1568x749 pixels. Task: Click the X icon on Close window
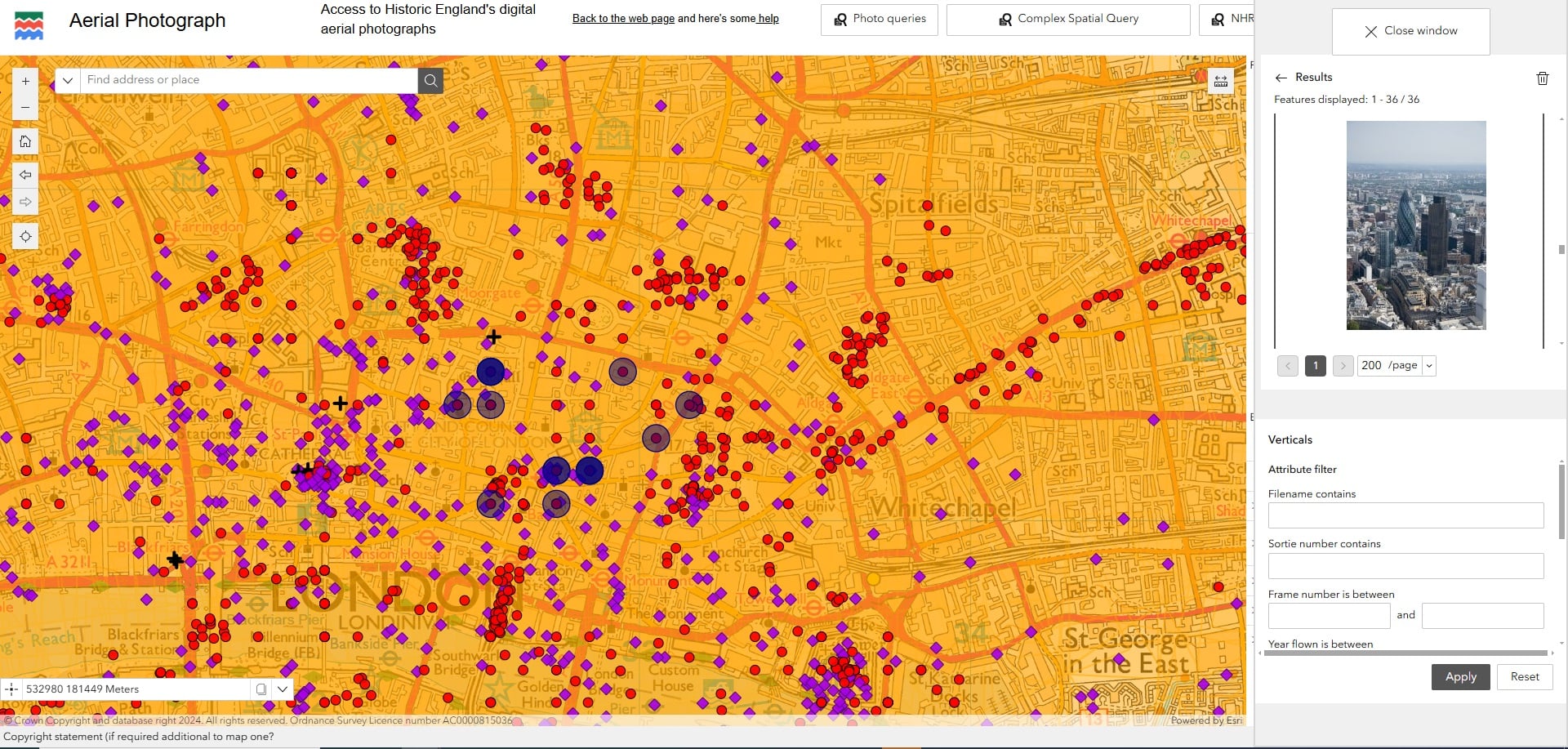1371,32
